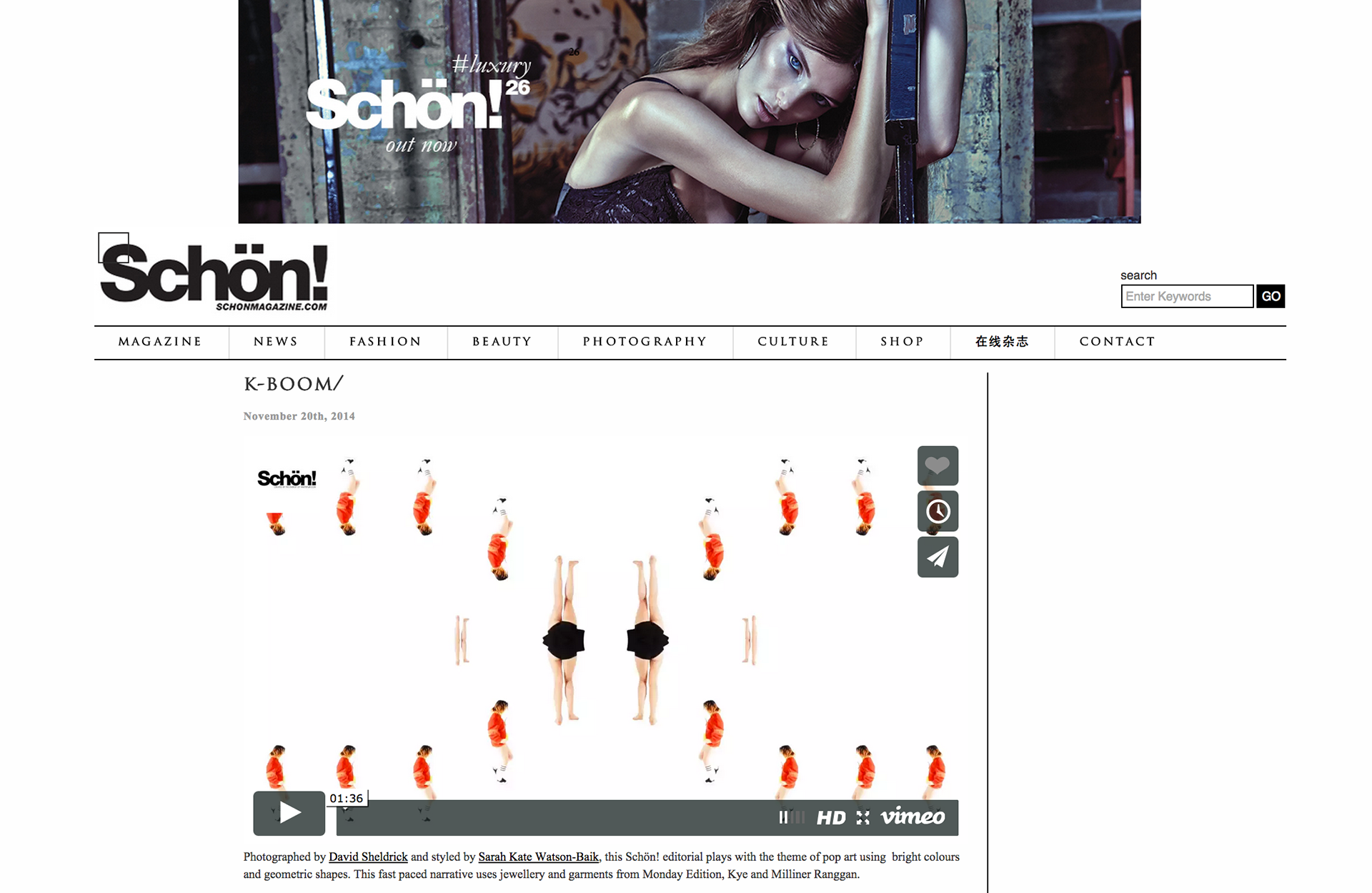
Task: Share video using paper plane icon
Action: pos(938,557)
